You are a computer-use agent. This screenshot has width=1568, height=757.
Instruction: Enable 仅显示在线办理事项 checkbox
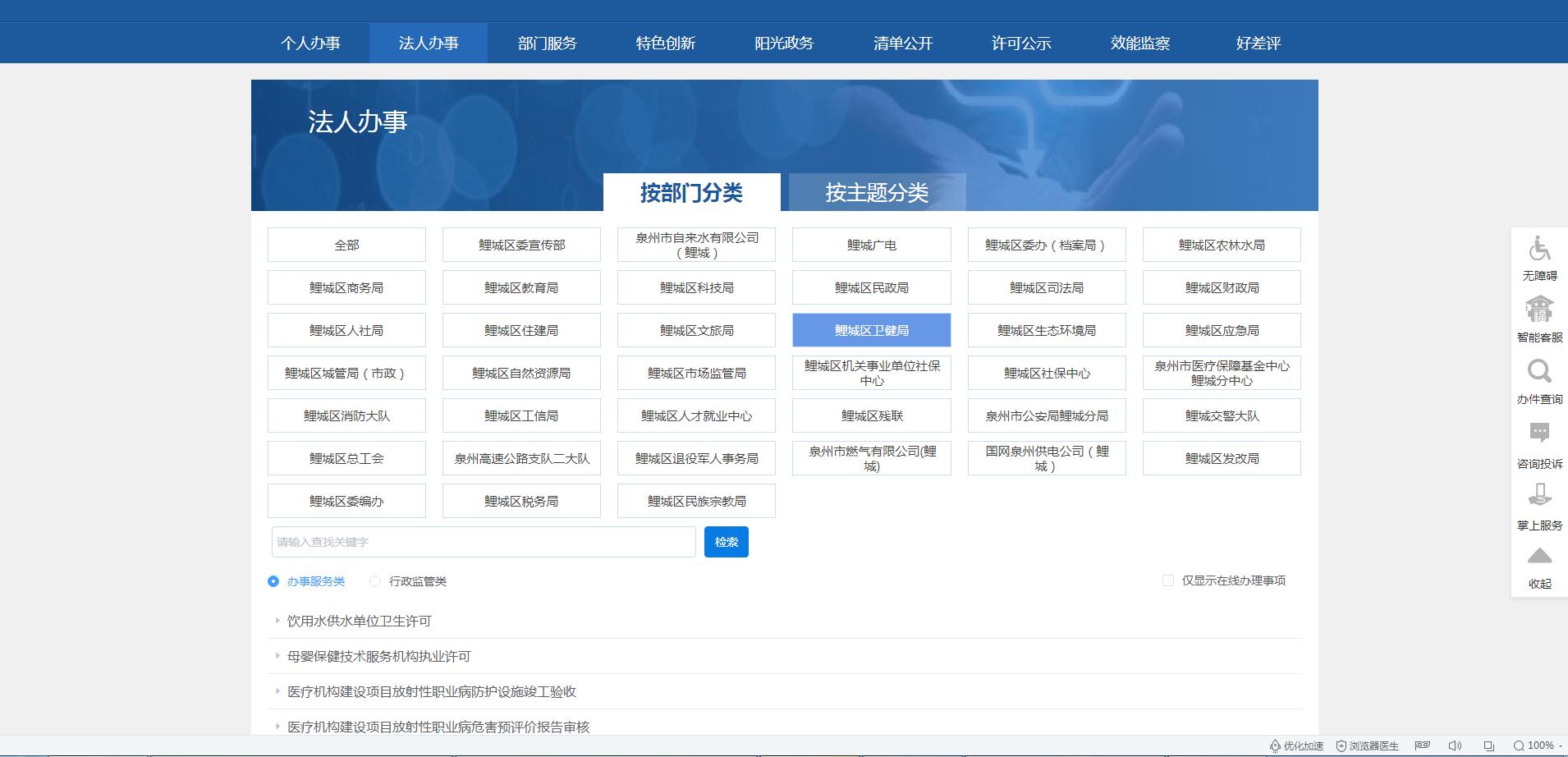click(x=1168, y=580)
